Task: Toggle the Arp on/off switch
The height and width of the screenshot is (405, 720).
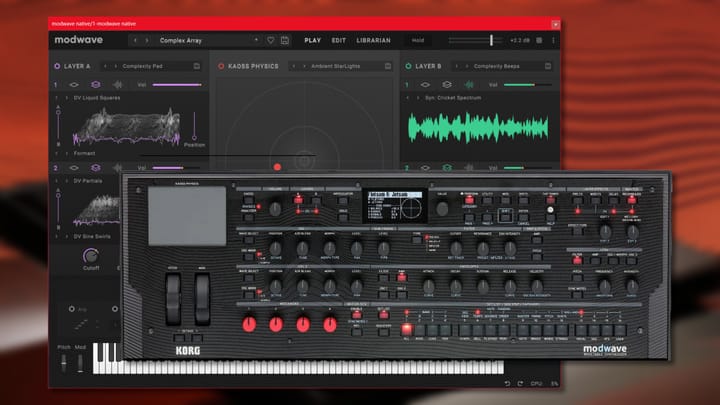Action: pos(72,309)
